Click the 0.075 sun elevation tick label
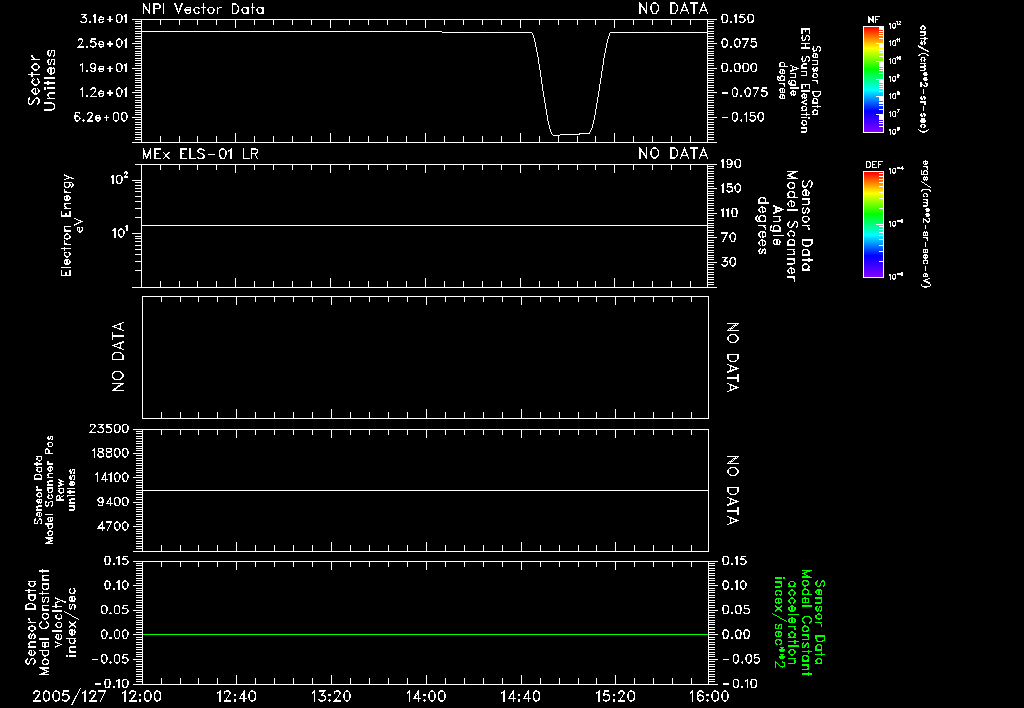This screenshot has width=1024, height=708. pos(739,43)
